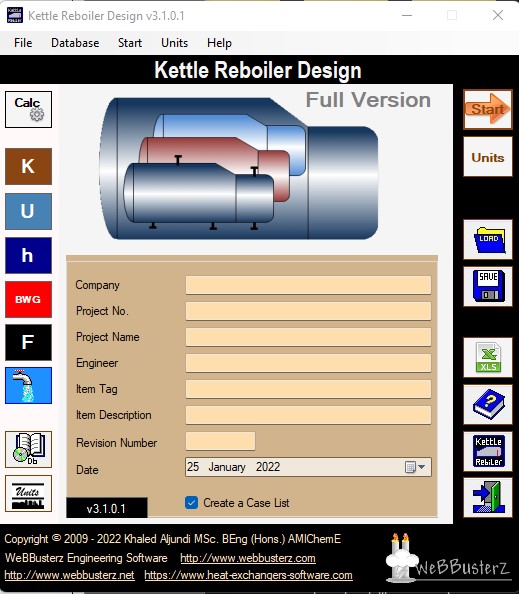Open the brown K thermal conductivity icon
Viewport: 519px width, 594px height.
(28, 166)
